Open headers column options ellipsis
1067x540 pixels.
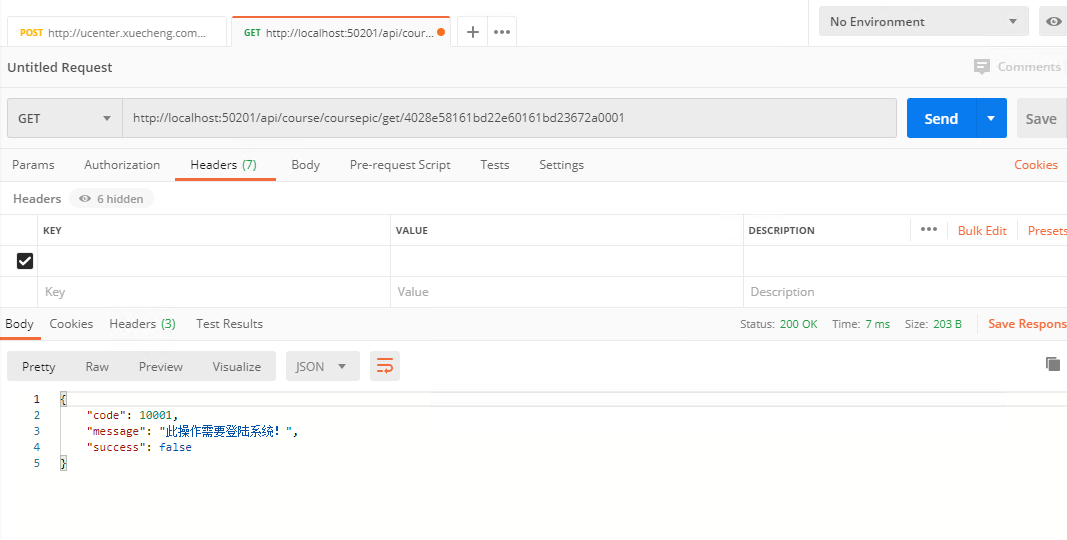click(929, 230)
